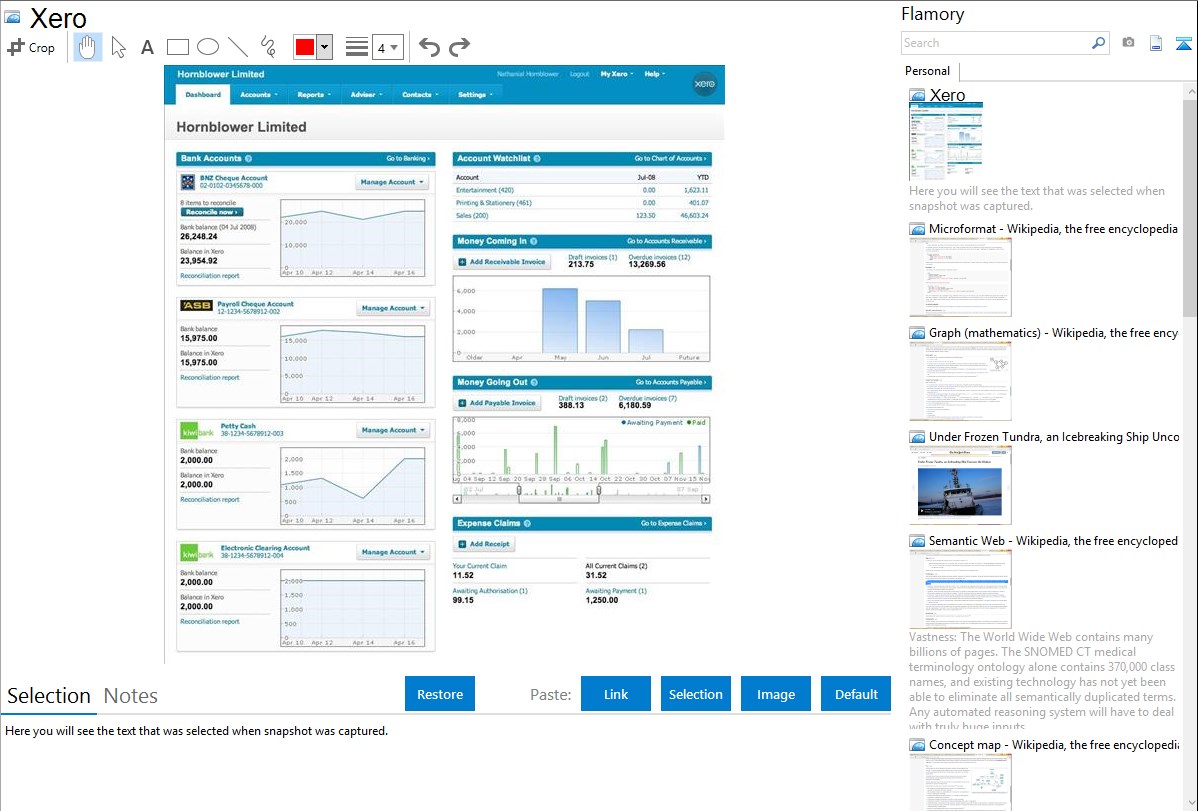
Task: Click the red color swatch
Action: pyautogui.click(x=305, y=47)
